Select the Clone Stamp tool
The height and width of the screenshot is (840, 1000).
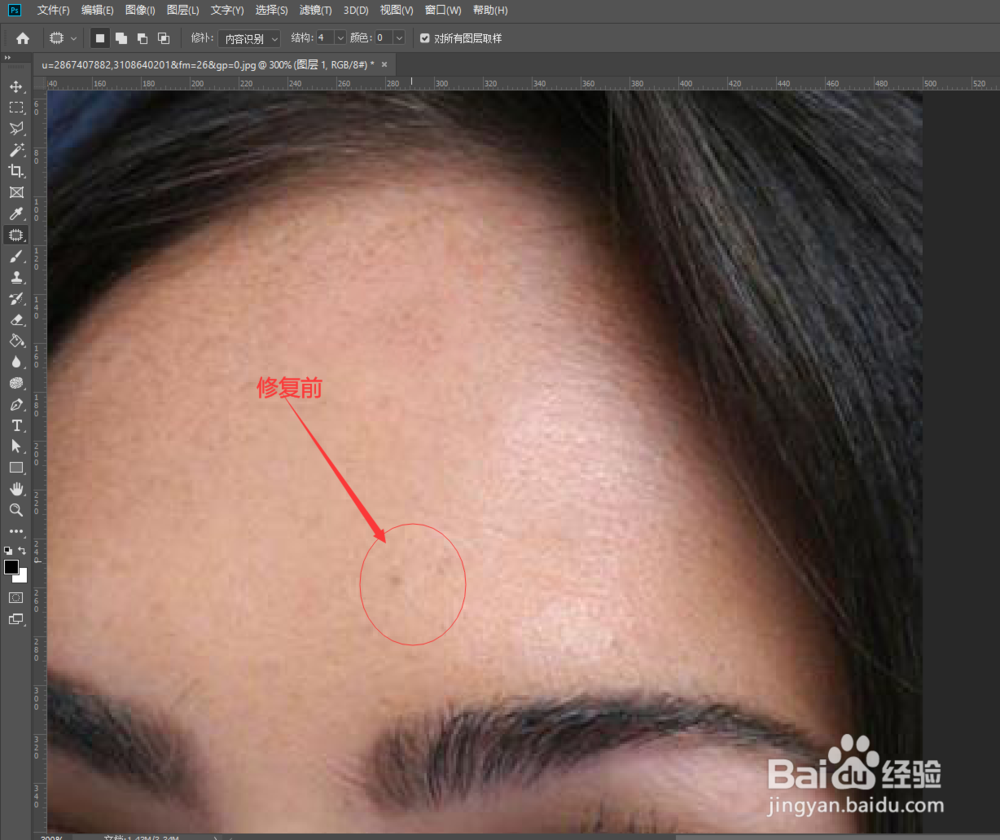click(x=16, y=277)
